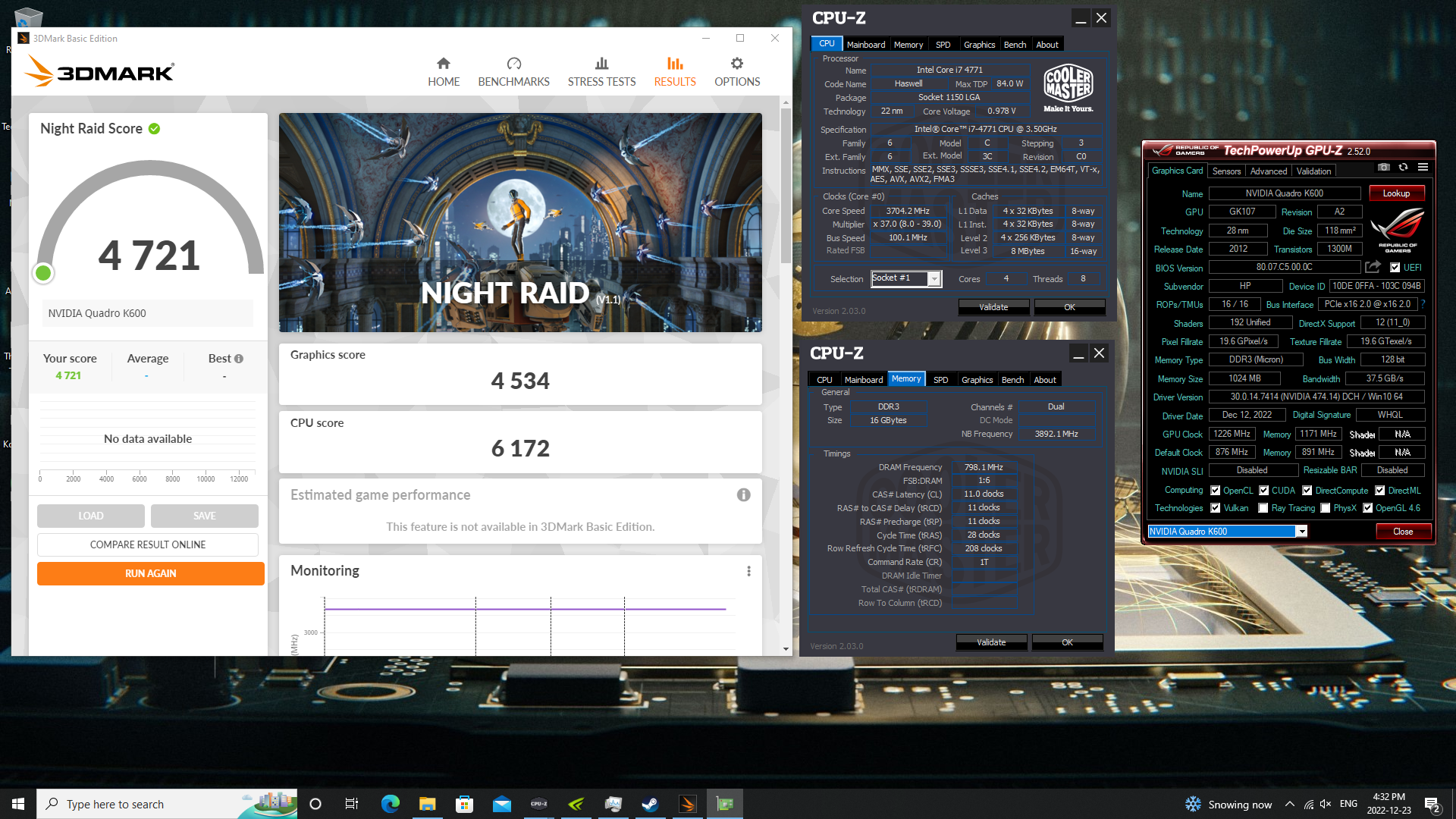Click the info icon beside Best score

pyautogui.click(x=239, y=359)
